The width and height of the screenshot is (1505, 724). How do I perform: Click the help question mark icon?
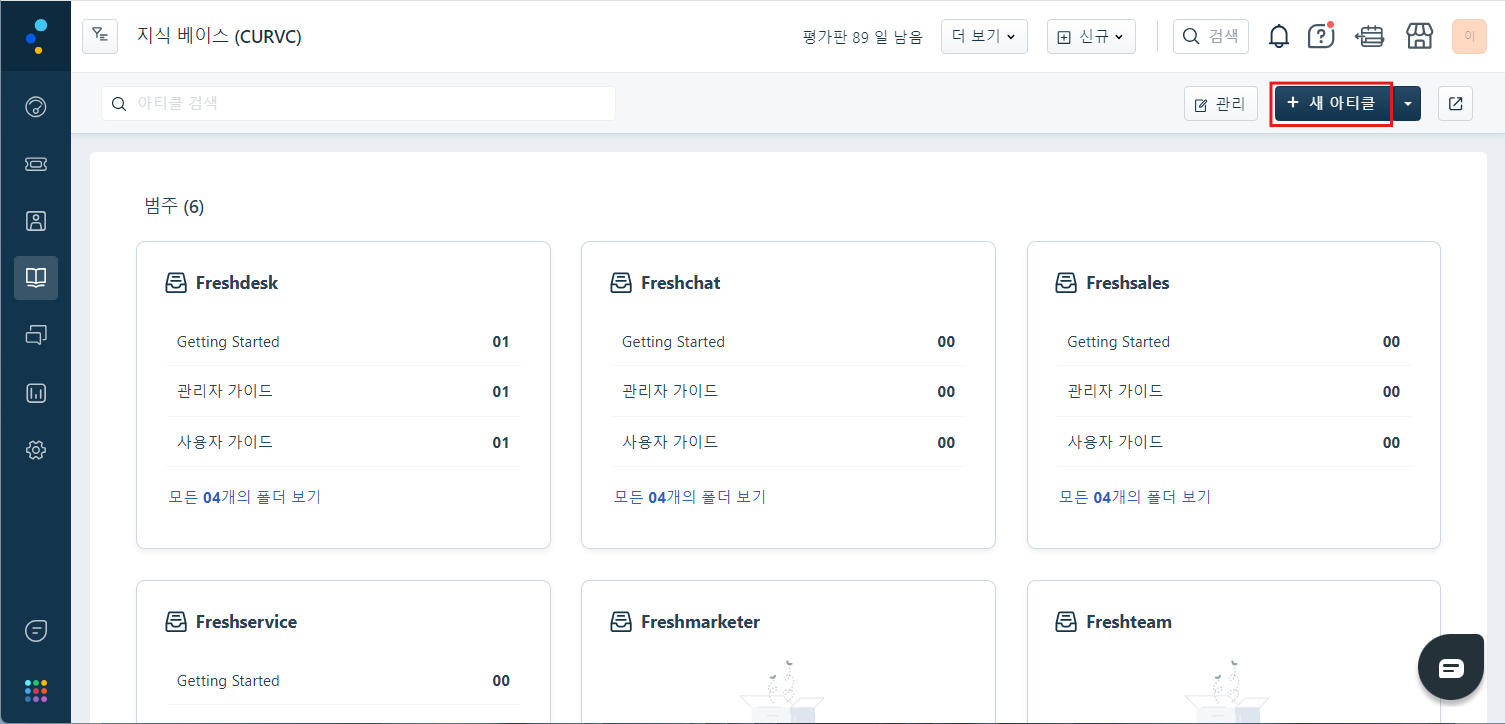[1321, 37]
